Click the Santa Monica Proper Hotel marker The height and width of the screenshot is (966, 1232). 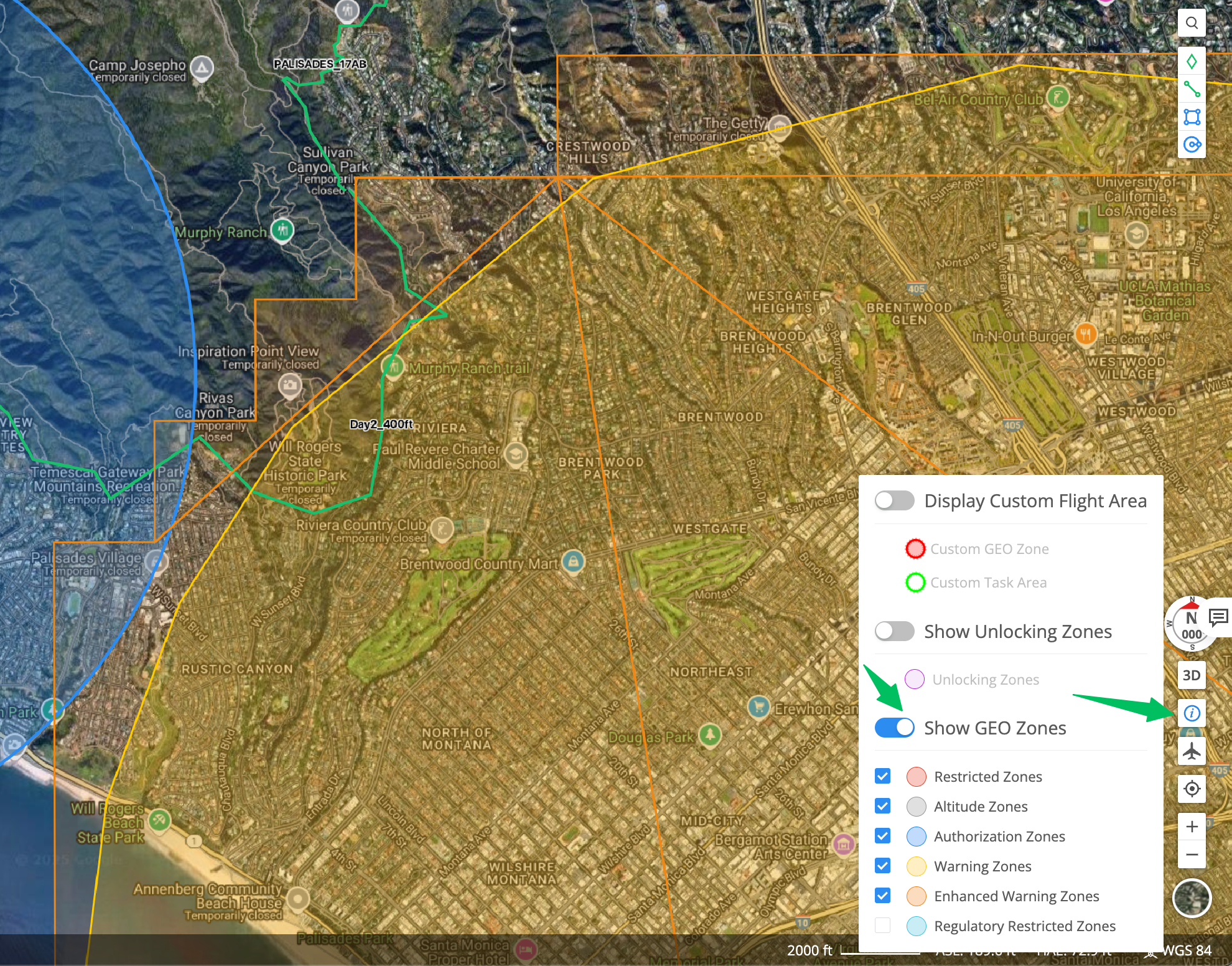coord(525,950)
